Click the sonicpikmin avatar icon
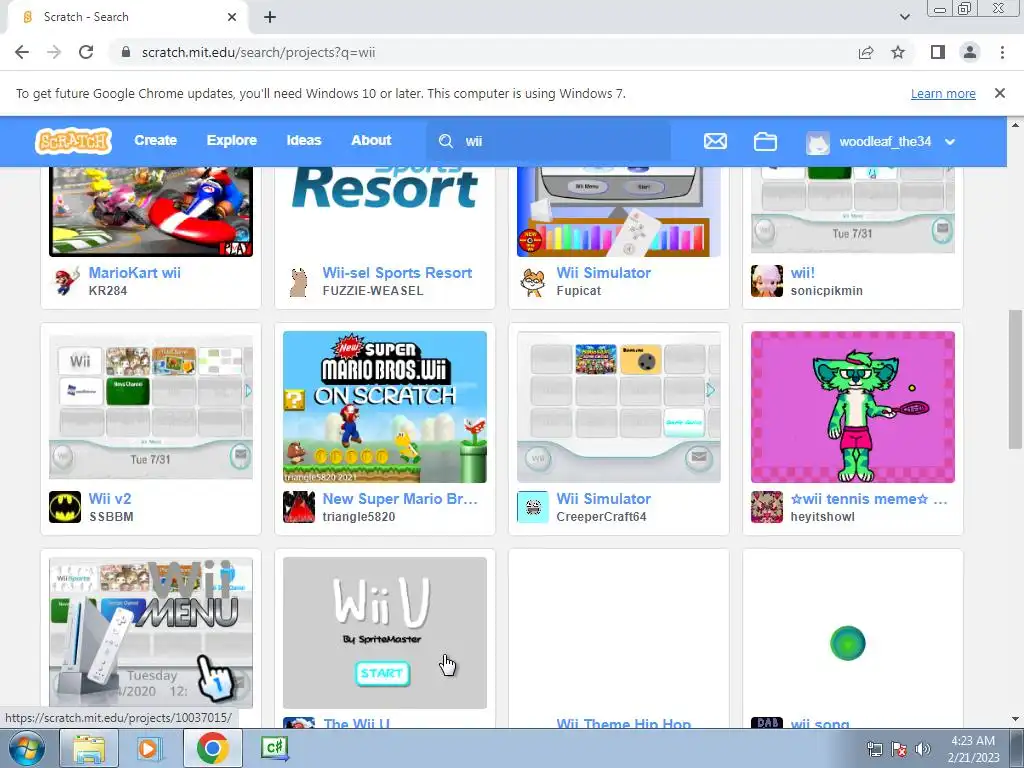Screen dimensions: 1024x768 point(767,281)
